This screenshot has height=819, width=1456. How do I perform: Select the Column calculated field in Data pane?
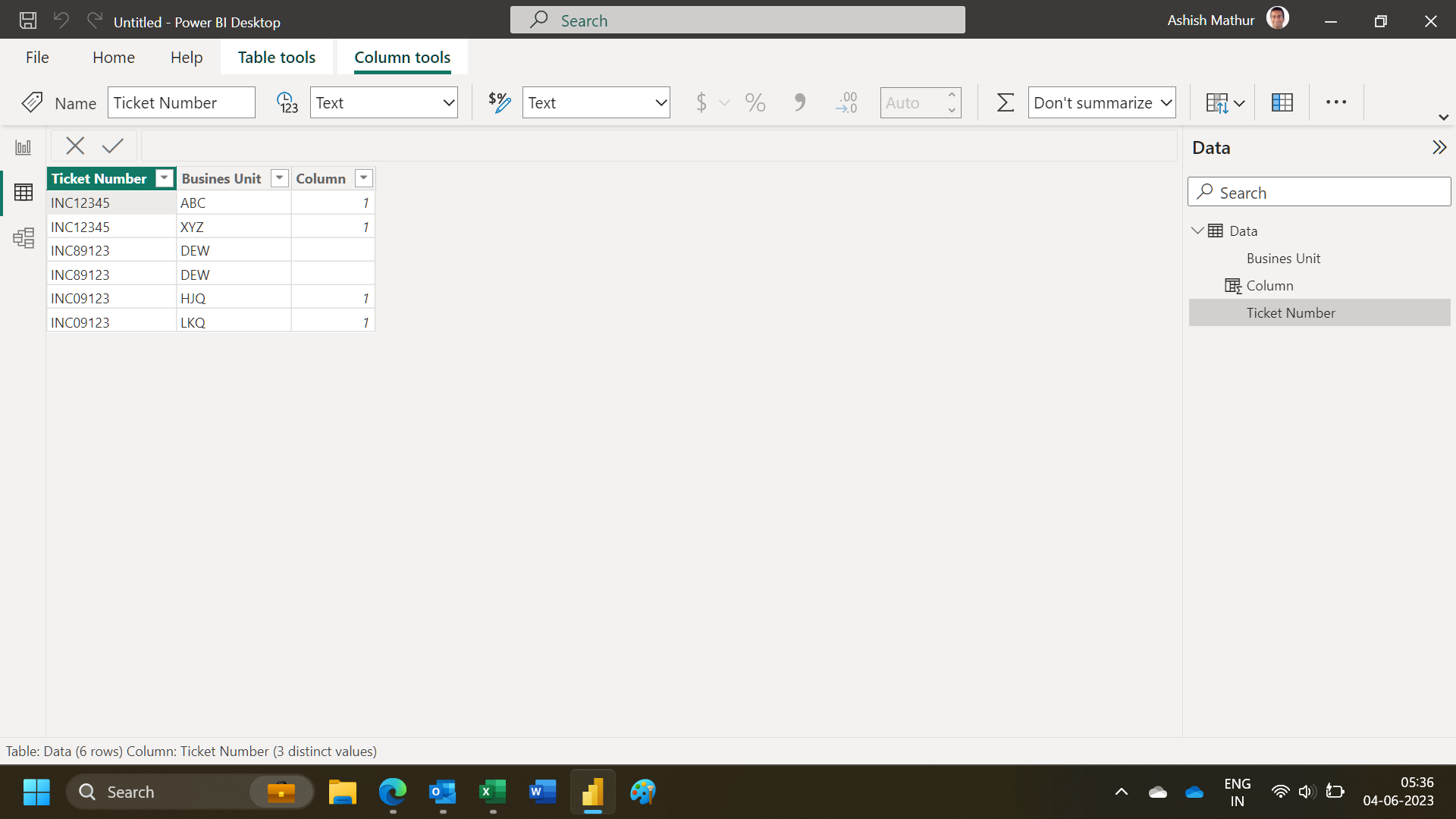click(1319, 286)
